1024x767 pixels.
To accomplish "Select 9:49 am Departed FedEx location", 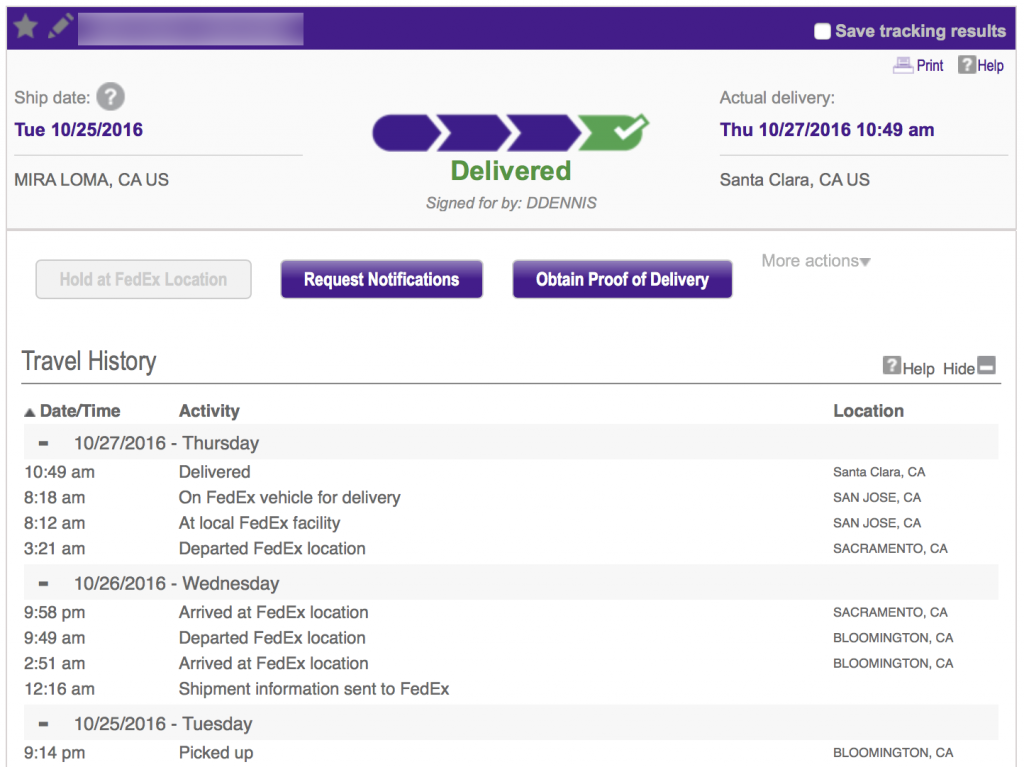I will tap(511, 638).
